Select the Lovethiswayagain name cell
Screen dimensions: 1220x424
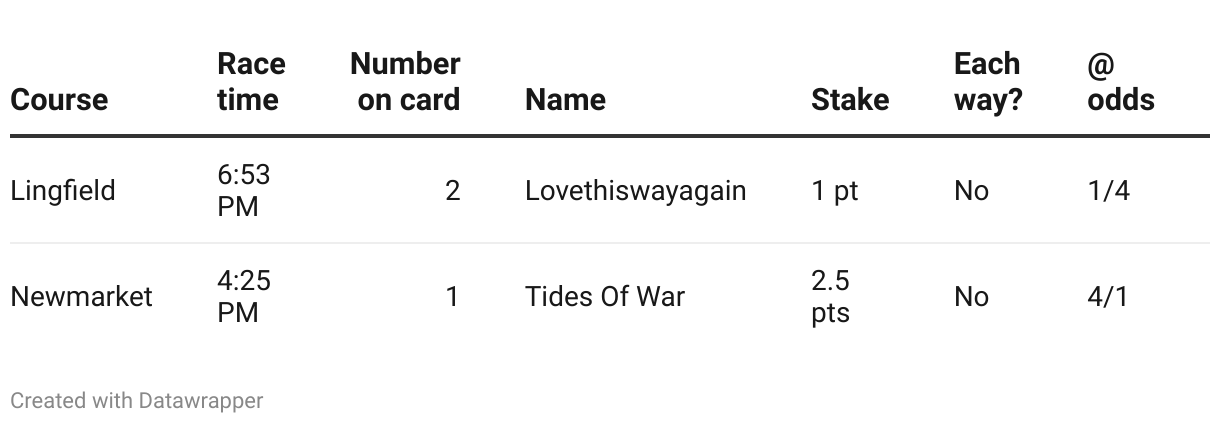(635, 191)
